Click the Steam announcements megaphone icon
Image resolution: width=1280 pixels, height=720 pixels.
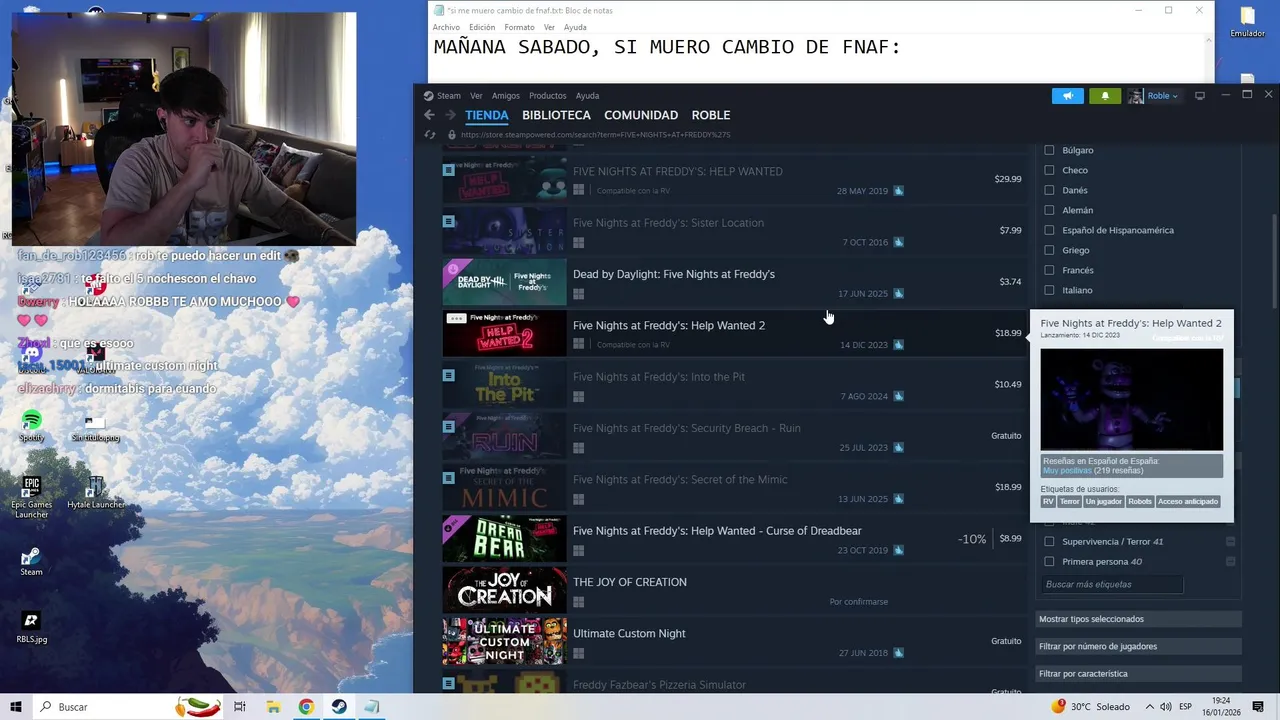pos(1067,96)
